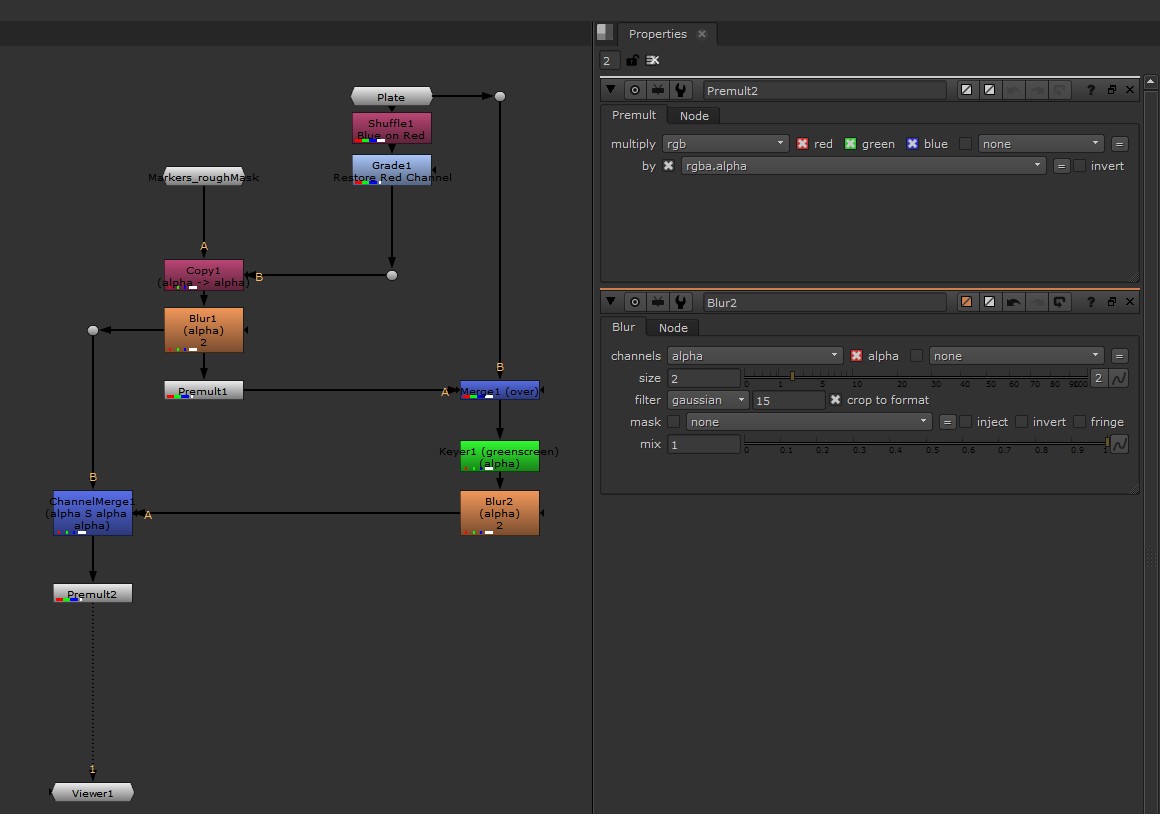Image resolution: width=1160 pixels, height=814 pixels.
Task: Open the multiply rgb channel dropdown
Action: (725, 144)
